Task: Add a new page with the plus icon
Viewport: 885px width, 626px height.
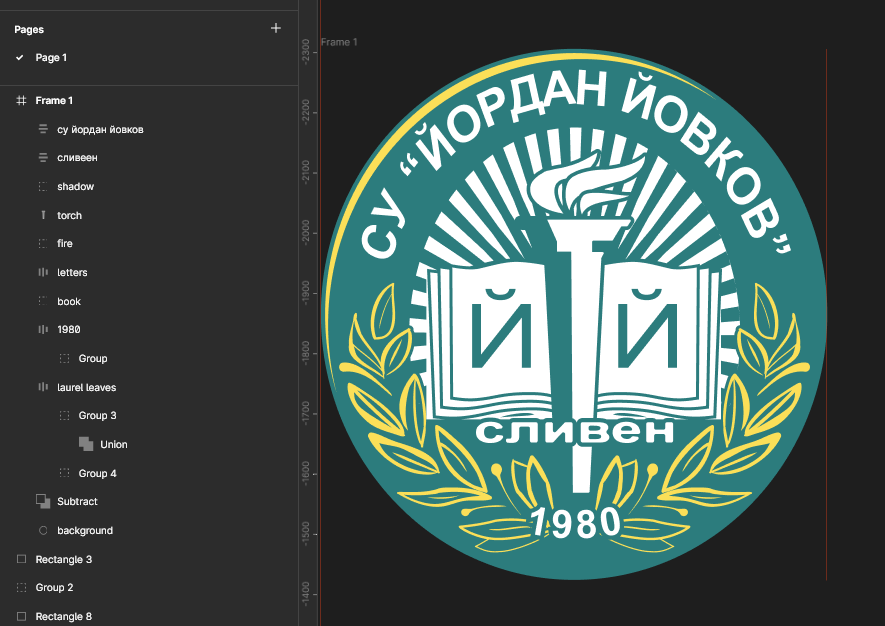Action: [x=275, y=28]
